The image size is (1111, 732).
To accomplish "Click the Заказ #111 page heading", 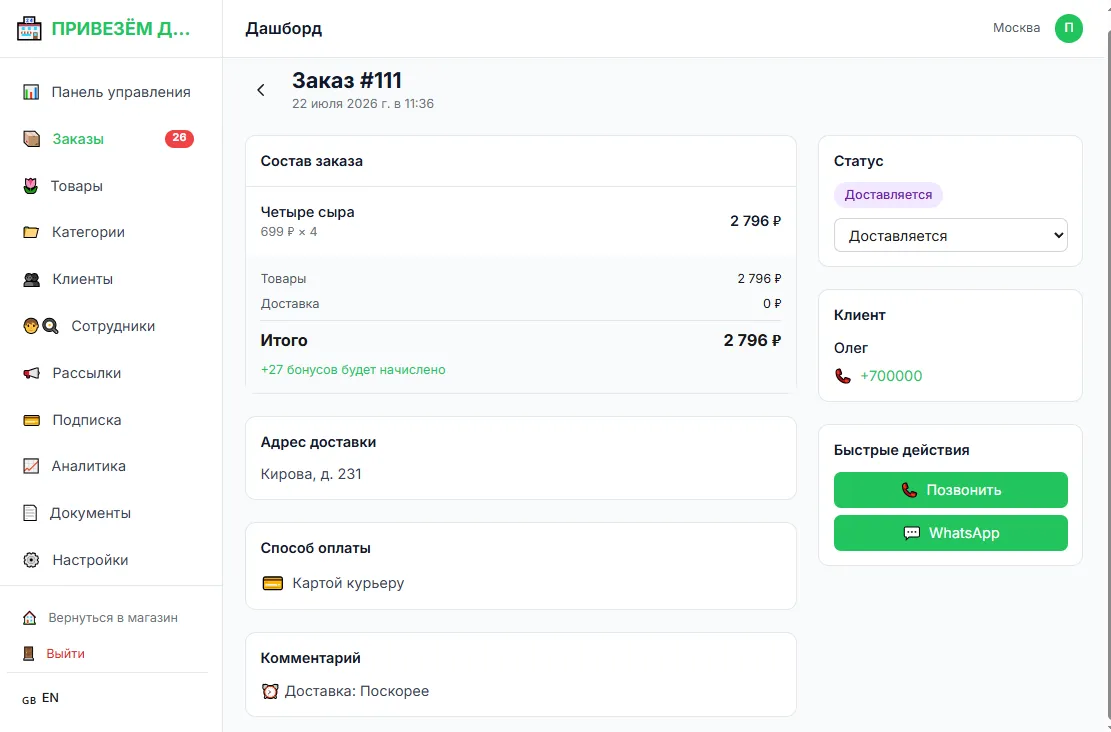I will click(x=346, y=80).
